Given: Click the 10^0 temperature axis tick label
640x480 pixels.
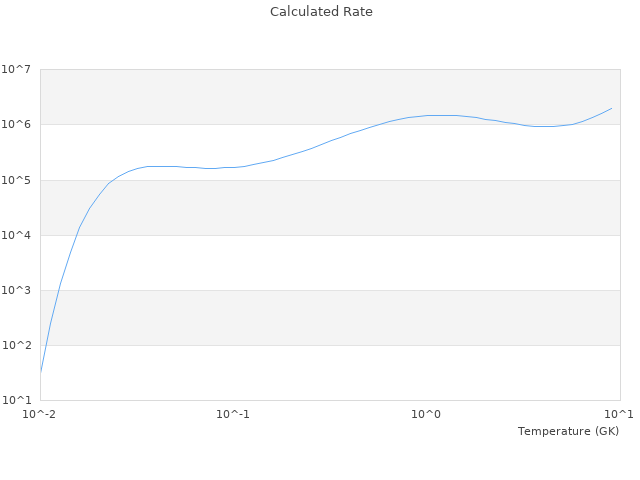Looking at the screenshot, I should point(426,414).
